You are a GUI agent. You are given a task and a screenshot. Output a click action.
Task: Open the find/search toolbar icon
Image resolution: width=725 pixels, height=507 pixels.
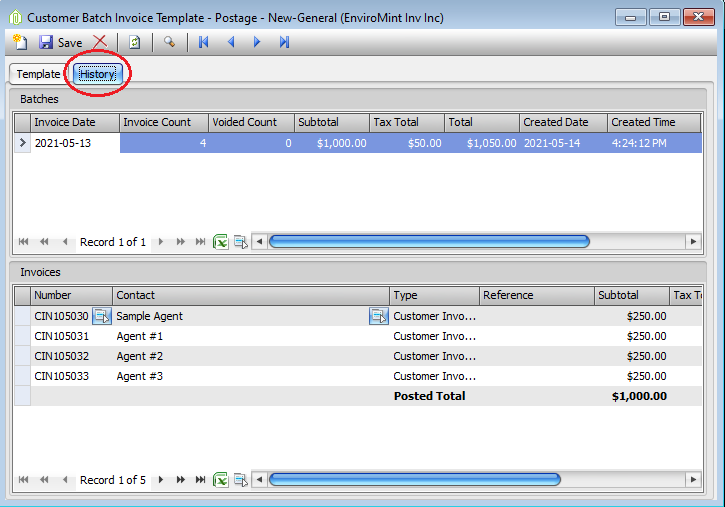tap(170, 42)
